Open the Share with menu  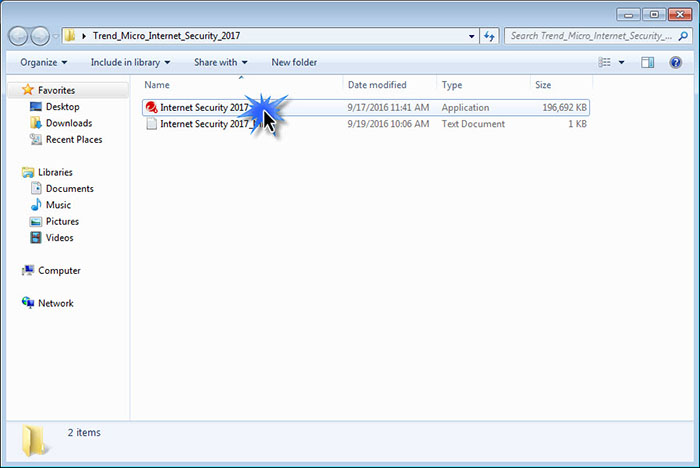coord(221,63)
